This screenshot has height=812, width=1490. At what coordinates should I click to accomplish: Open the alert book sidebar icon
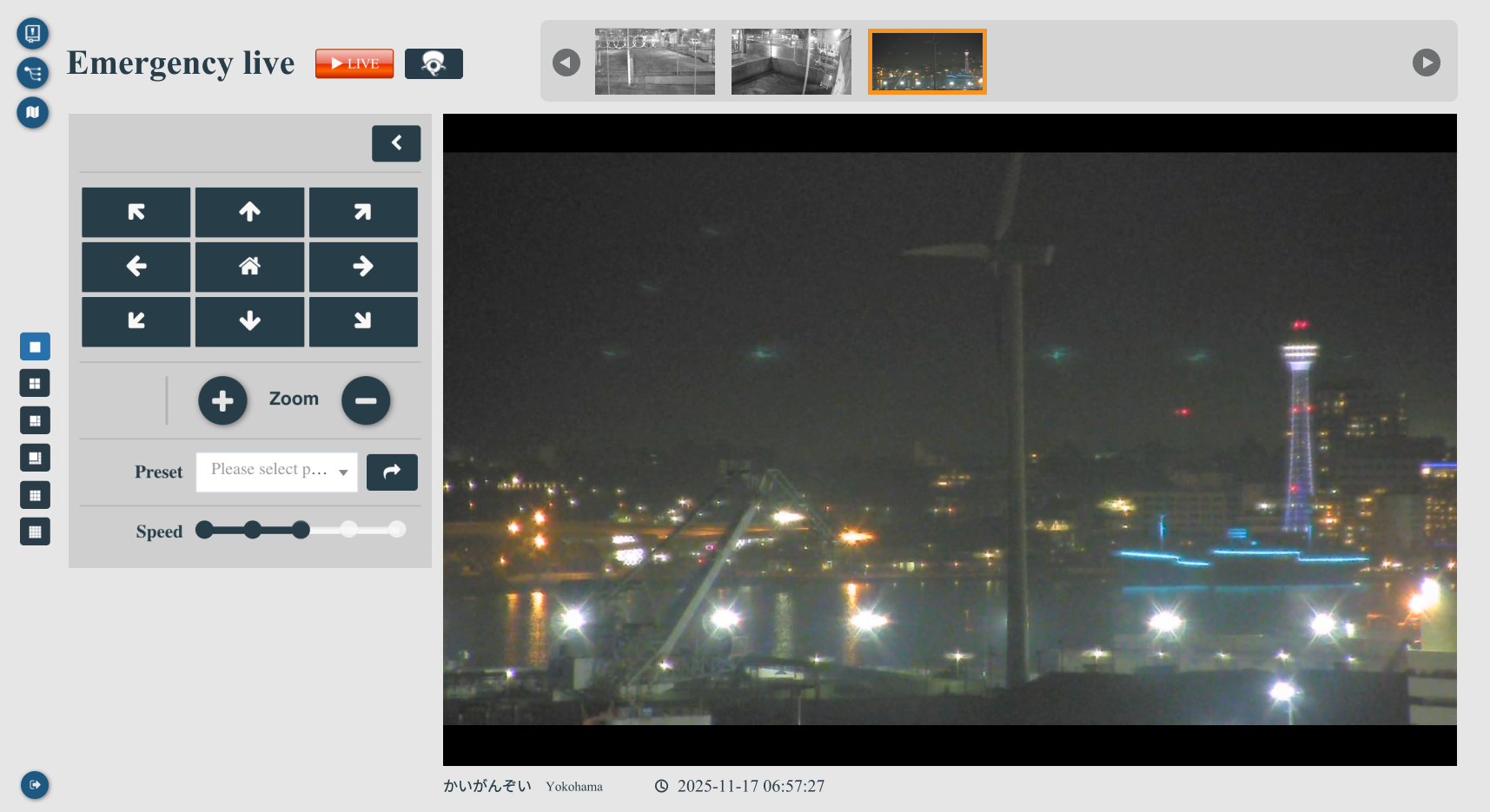[x=32, y=33]
